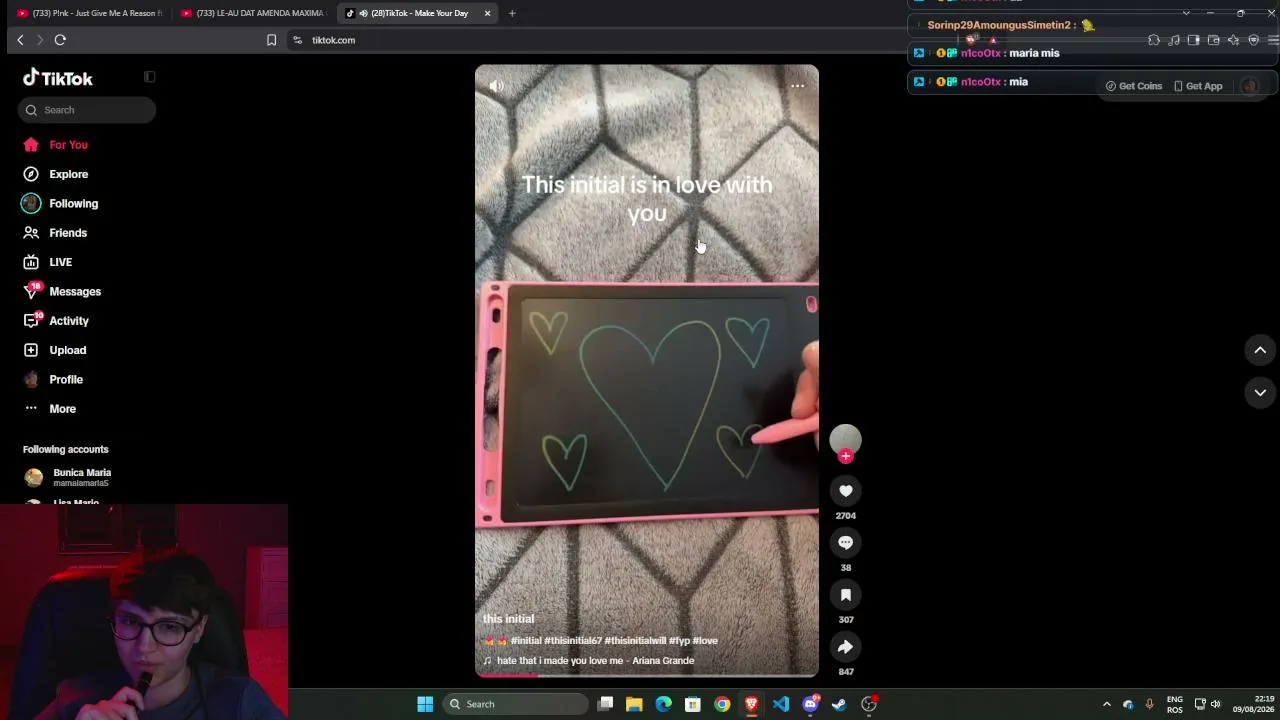
Task: Switch to the P!nk YouTube tab
Action: click(89, 13)
